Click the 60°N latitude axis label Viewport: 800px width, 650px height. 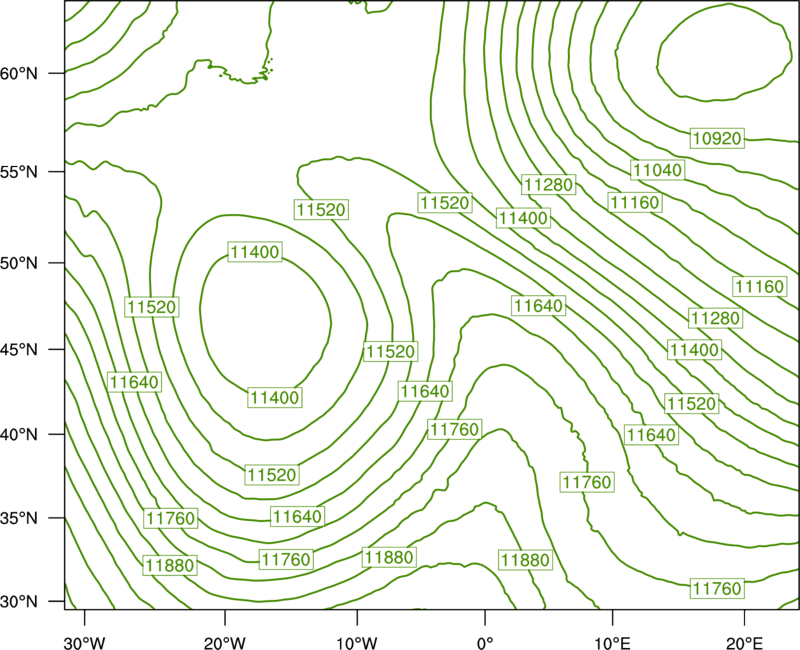pyautogui.click(x=19, y=73)
